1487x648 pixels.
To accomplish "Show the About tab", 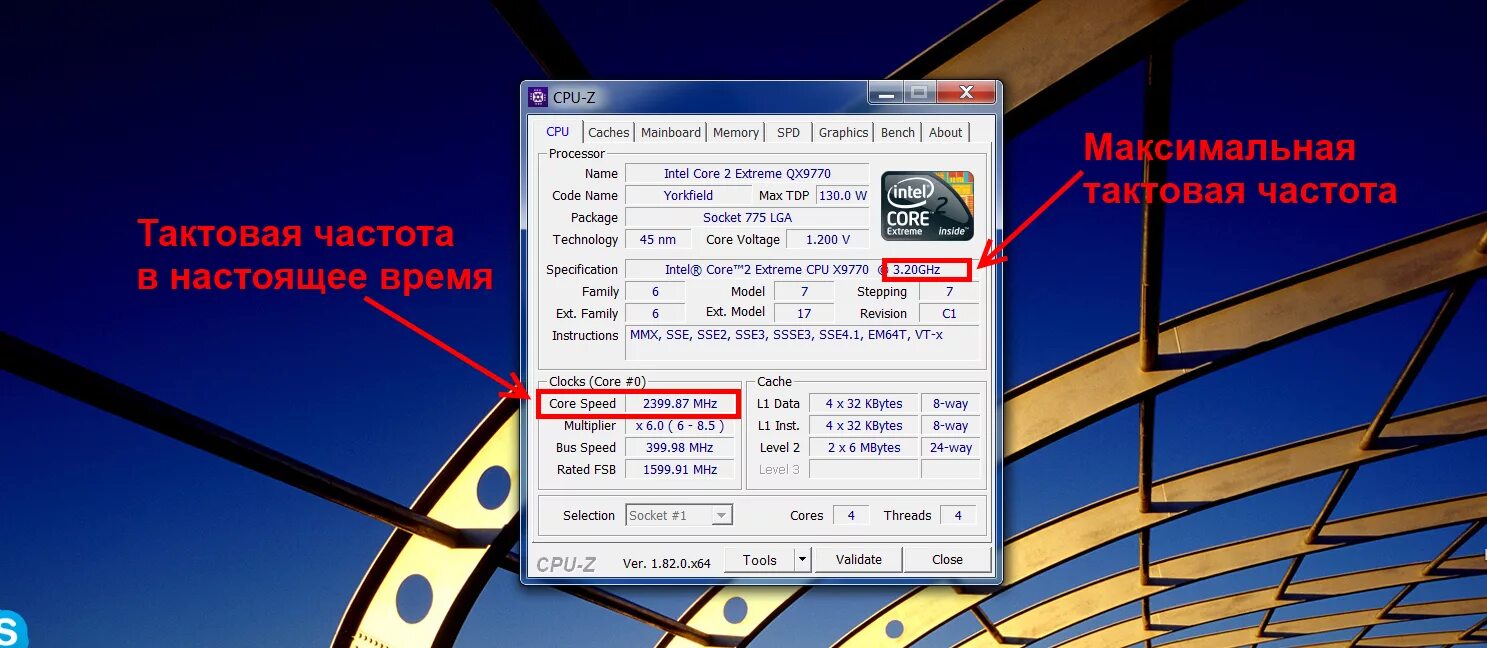I will (945, 132).
